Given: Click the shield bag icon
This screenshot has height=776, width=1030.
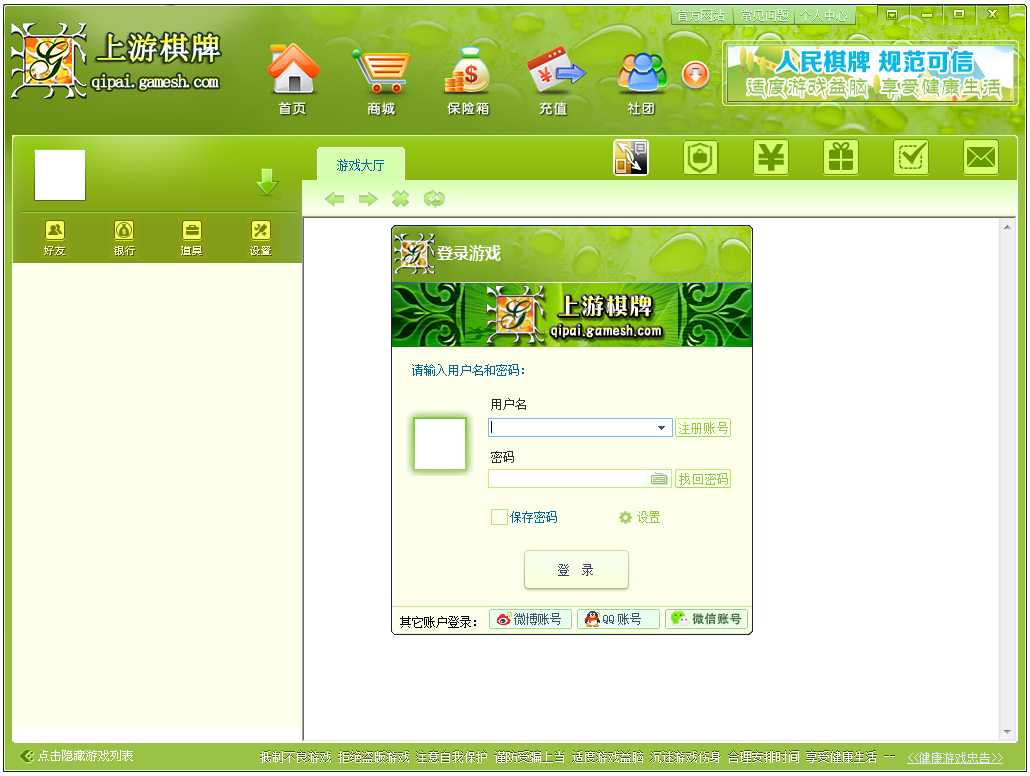Looking at the screenshot, I should point(701,158).
